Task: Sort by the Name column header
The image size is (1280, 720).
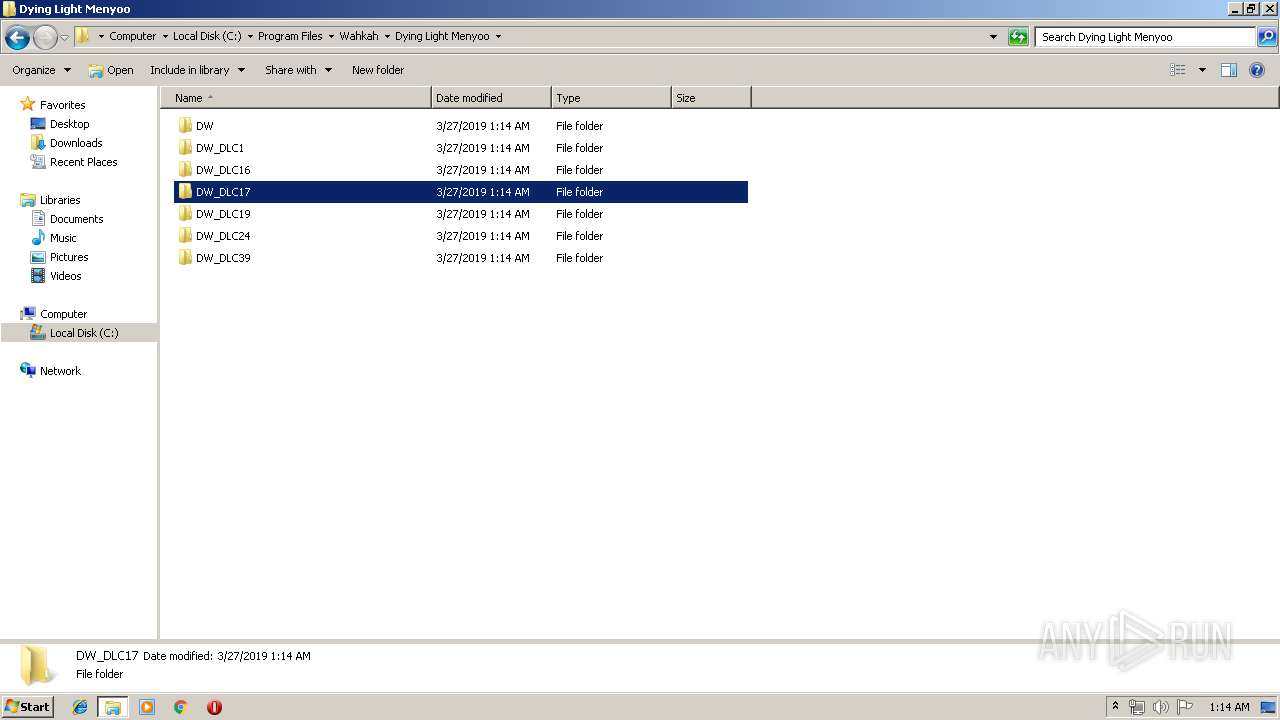Action: (x=296, y=98)
